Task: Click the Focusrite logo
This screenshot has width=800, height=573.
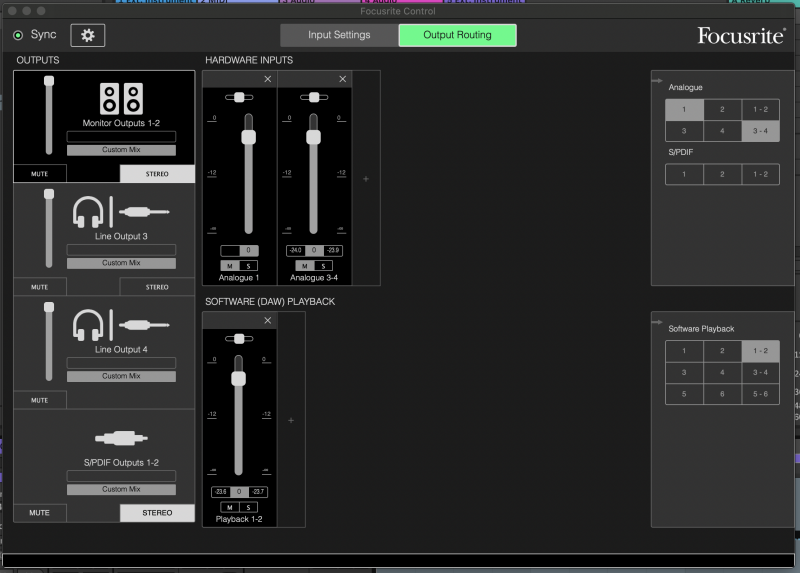Action: pos(741,36)
